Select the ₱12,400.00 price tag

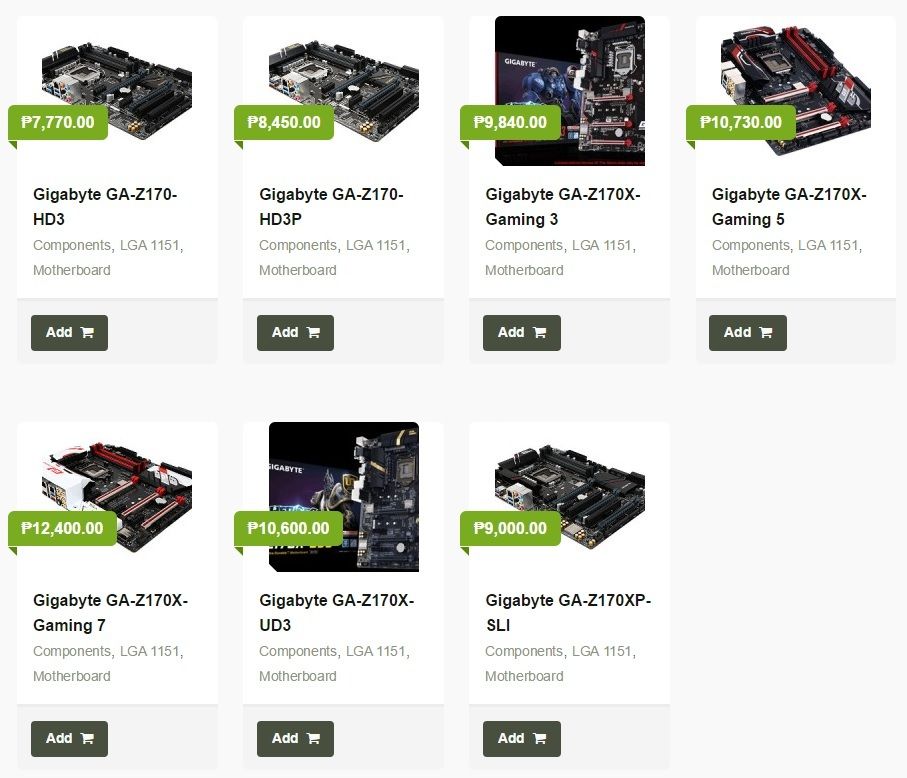(62, 528)
